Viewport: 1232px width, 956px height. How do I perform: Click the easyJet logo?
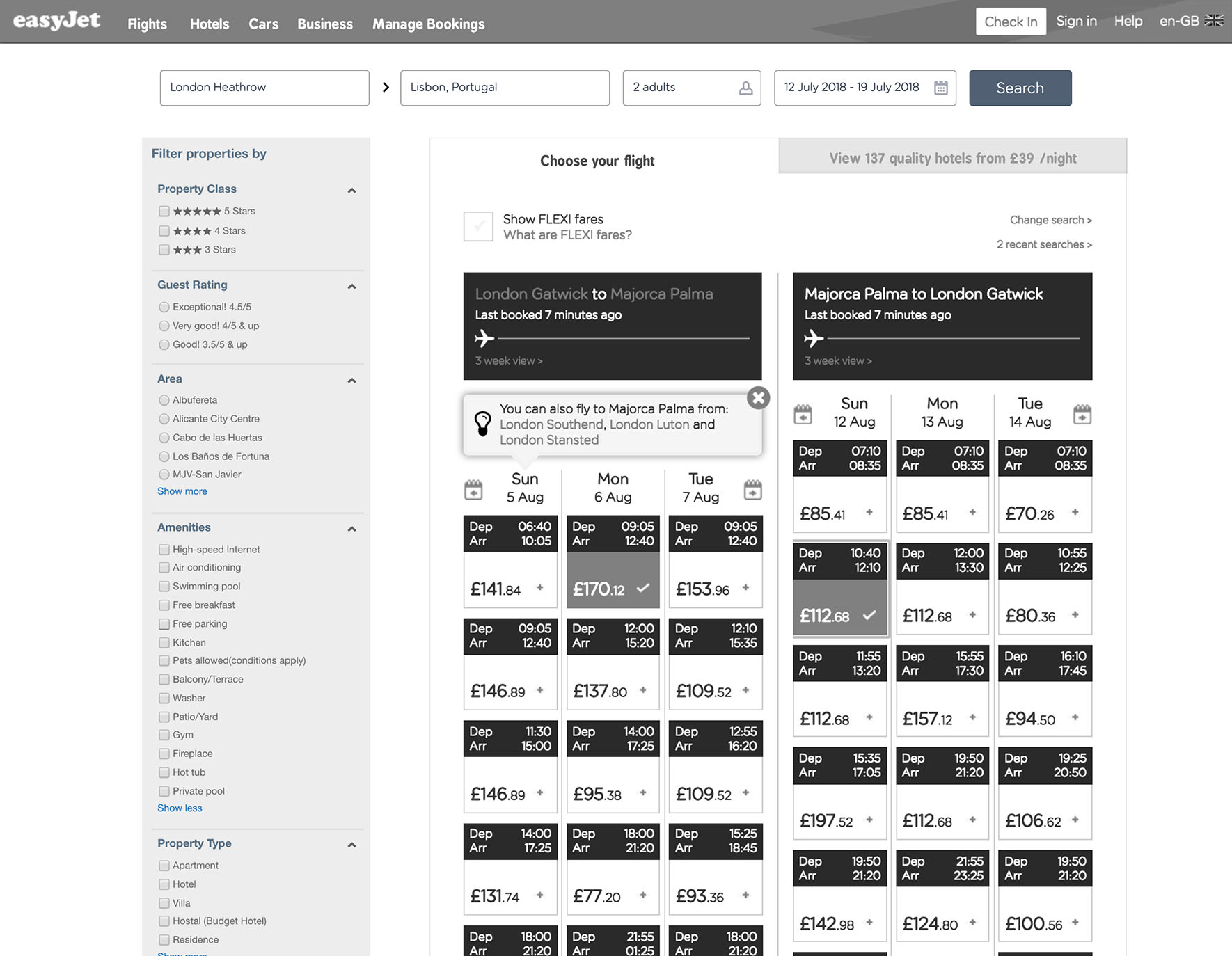(57, 22)
